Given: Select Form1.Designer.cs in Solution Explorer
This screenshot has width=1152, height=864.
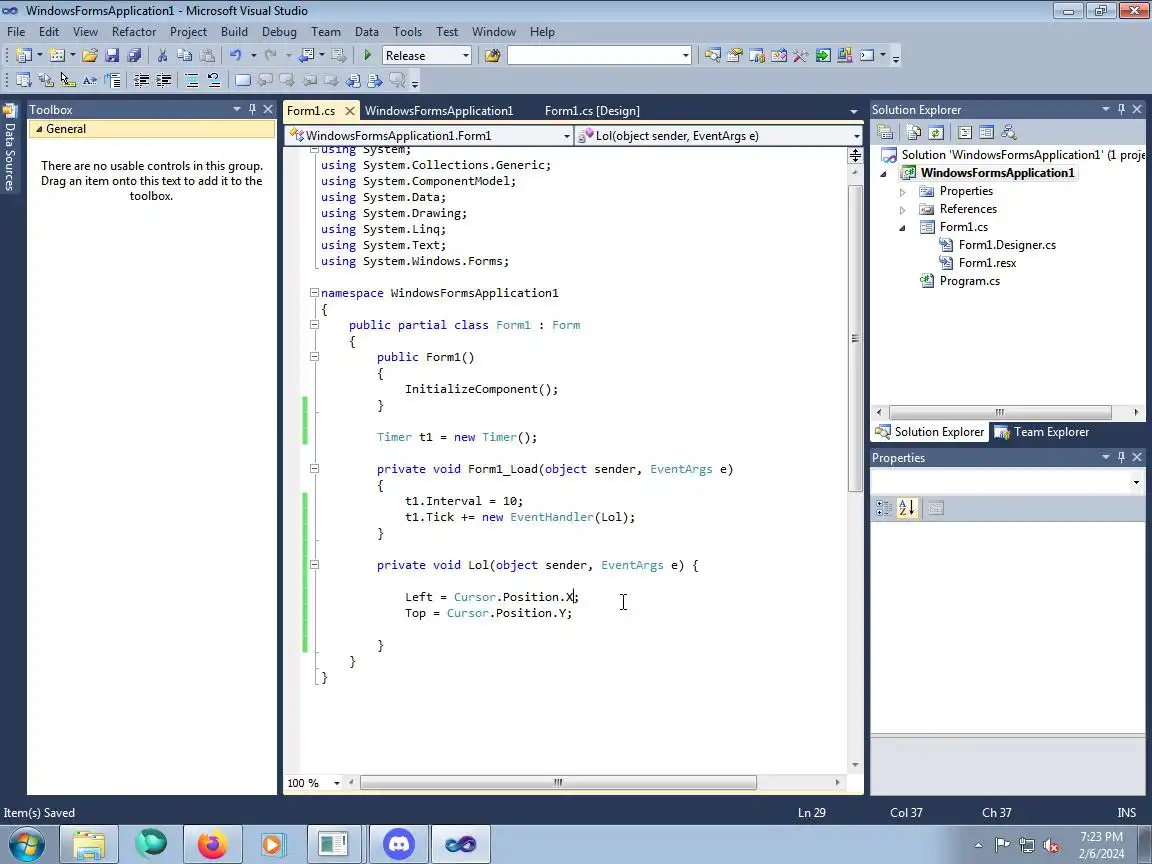Looking at the screenshot, I should pyautogui.click(x=1007, y=245).
